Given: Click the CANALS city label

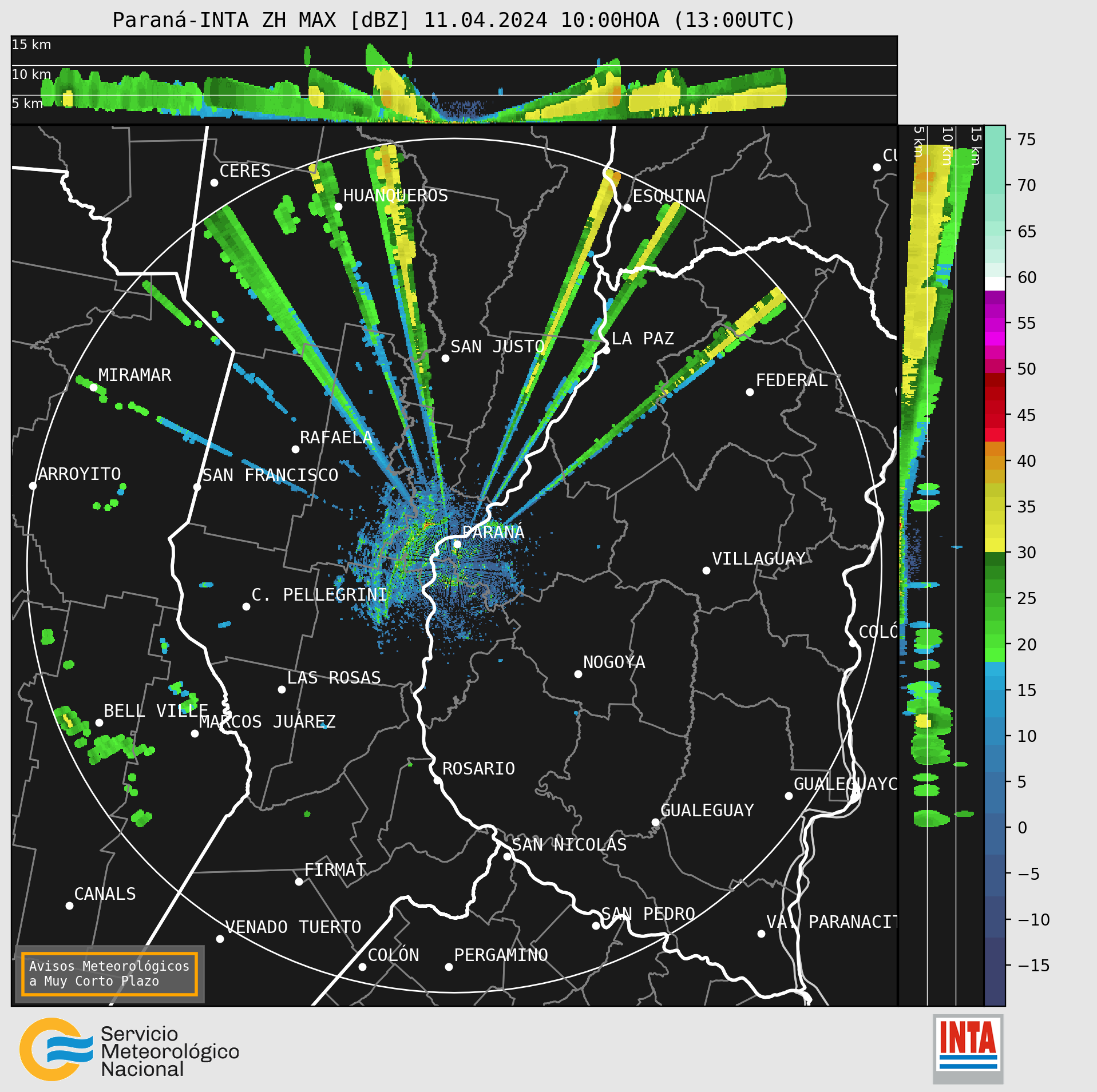Looking at the screenshot, I should click(105, 894).
